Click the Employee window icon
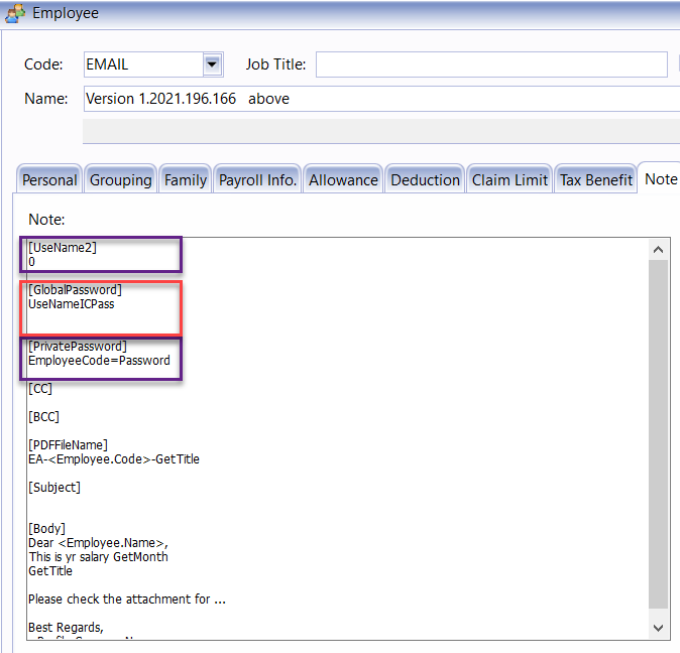This screenshot has width=680, height=653. tap(15, 13)
